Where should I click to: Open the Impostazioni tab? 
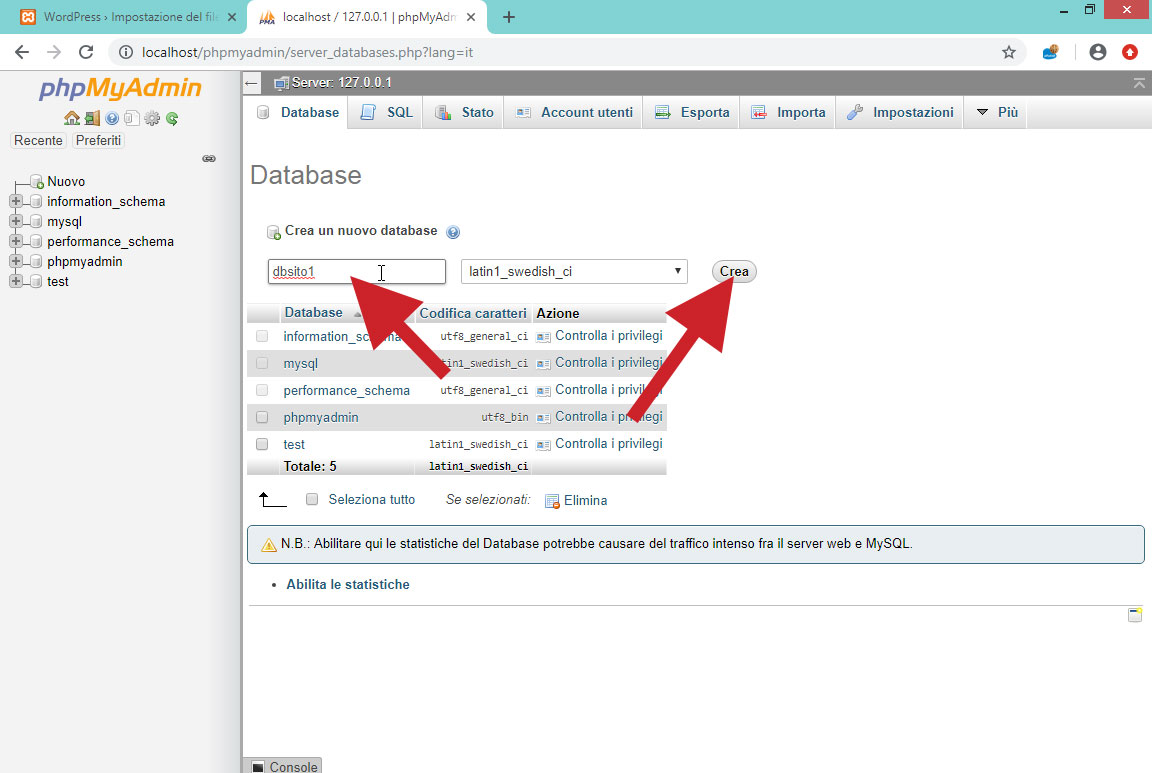900,112
